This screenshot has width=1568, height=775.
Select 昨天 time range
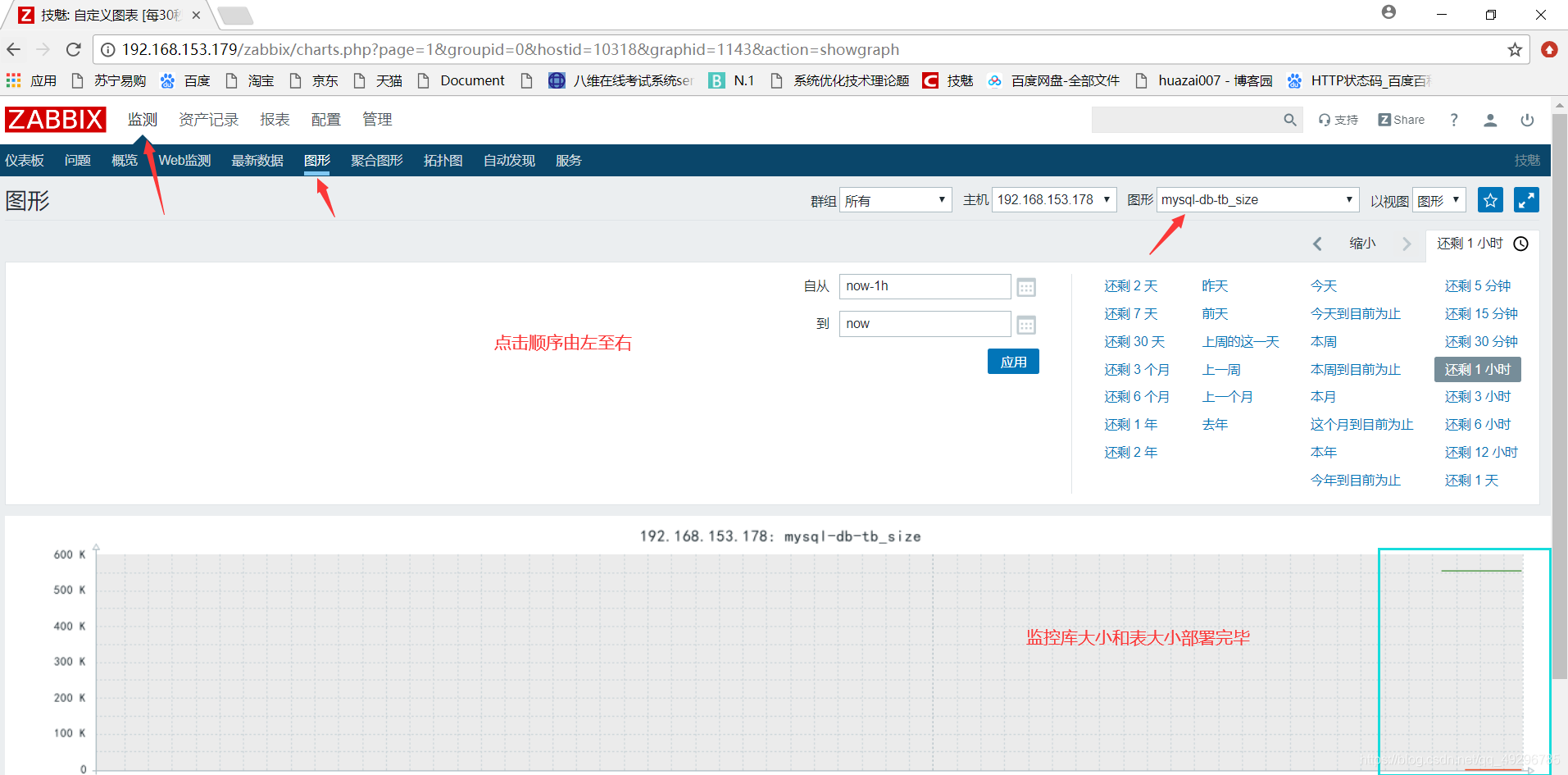pos(1215,286)
